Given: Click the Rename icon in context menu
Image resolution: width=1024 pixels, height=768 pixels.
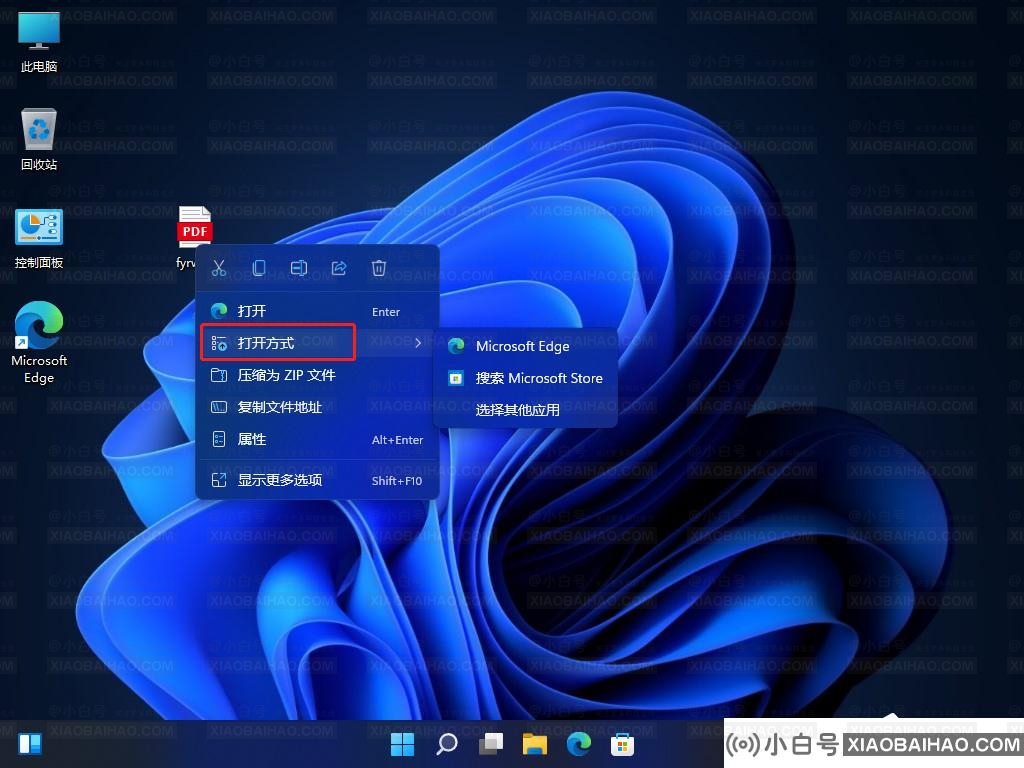Looking at the screenshot, I should 298,268.
